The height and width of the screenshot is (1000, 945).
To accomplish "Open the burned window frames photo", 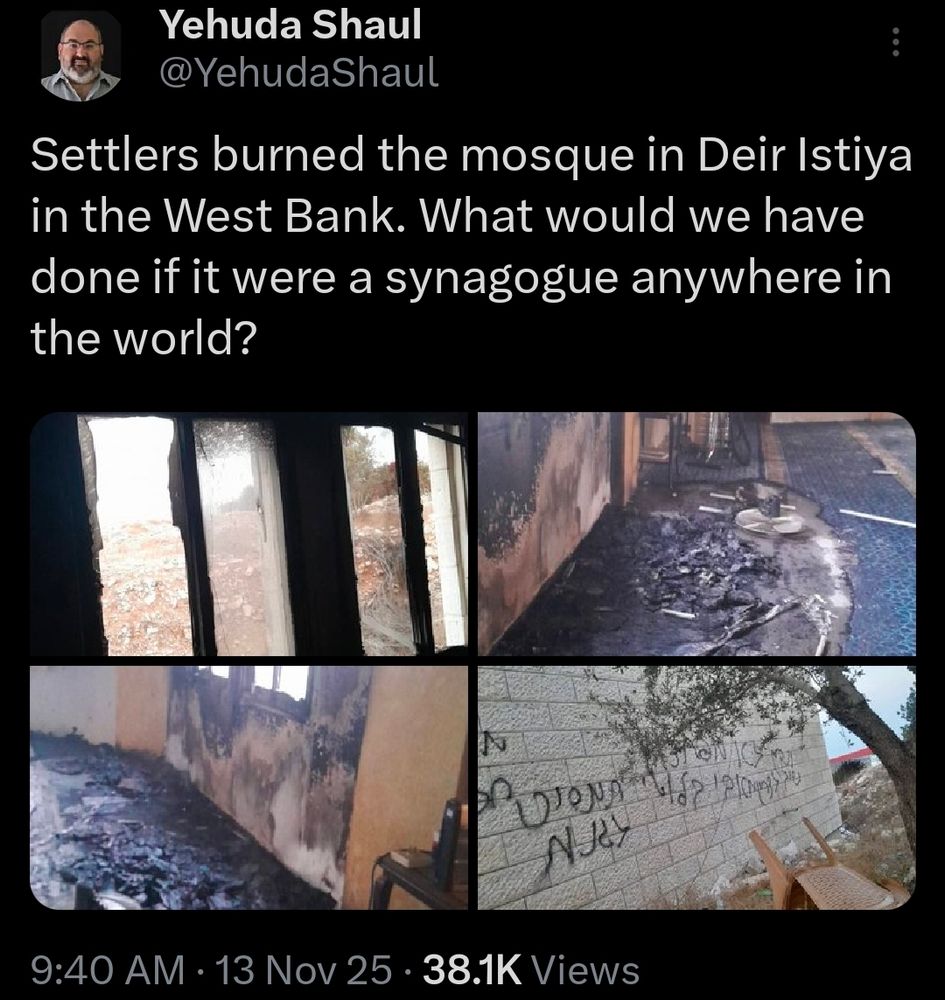I will (249, 534).
